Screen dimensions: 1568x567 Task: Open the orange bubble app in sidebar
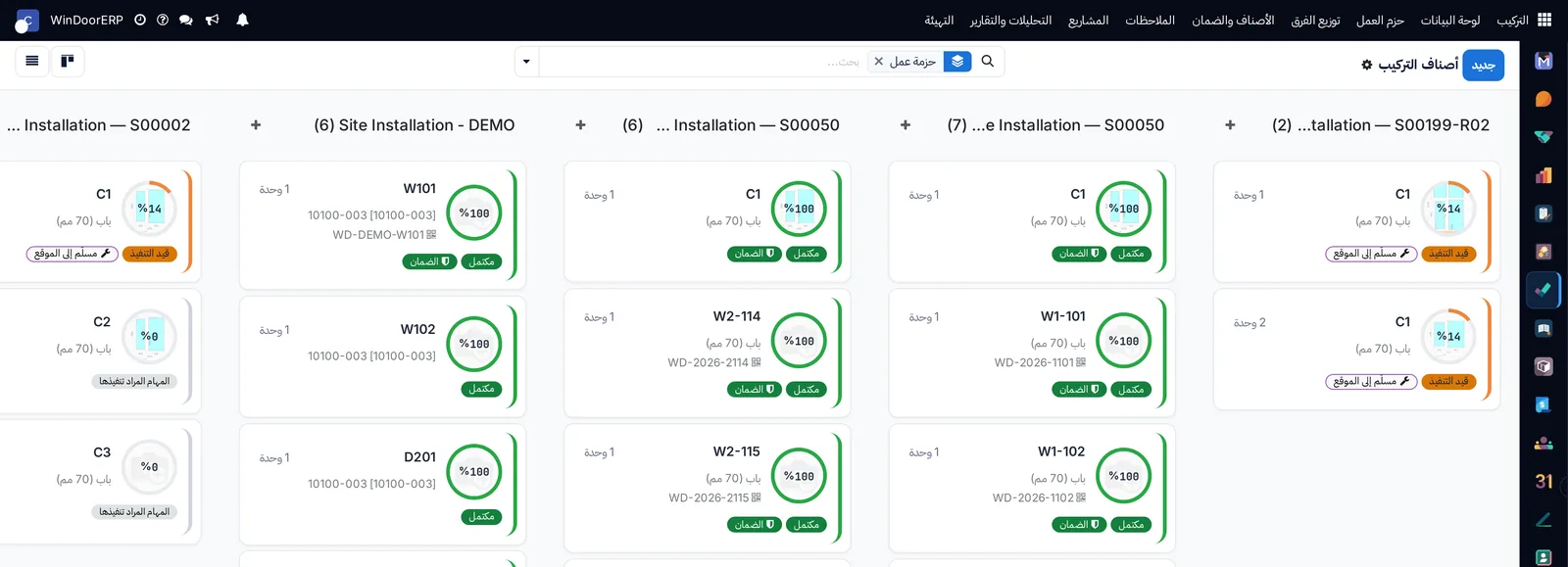[x=1543, y=99]
